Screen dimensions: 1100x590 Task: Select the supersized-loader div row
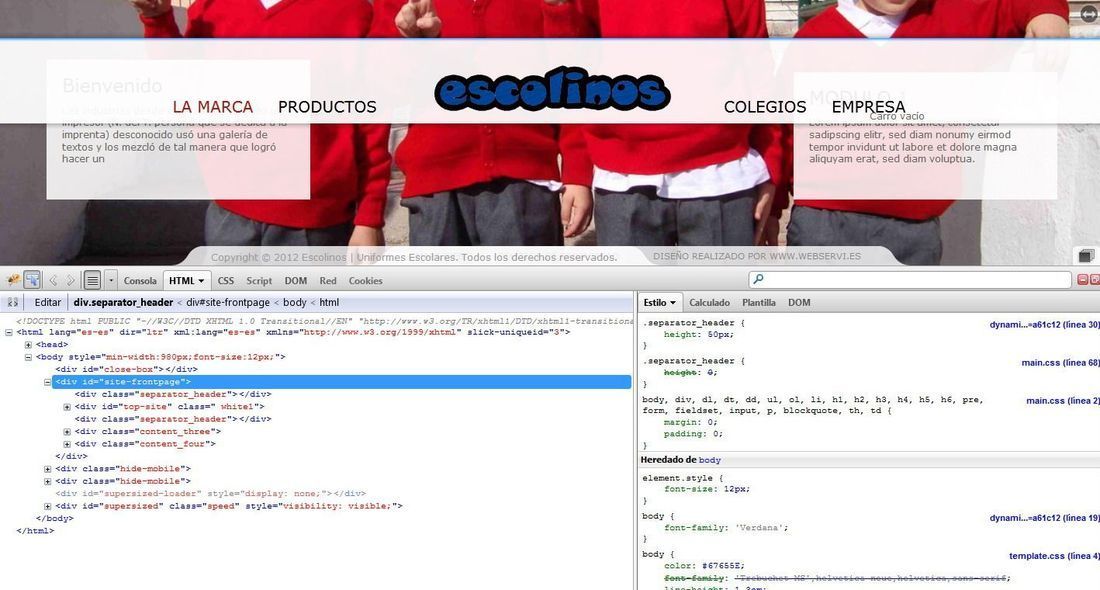[210, 493]
